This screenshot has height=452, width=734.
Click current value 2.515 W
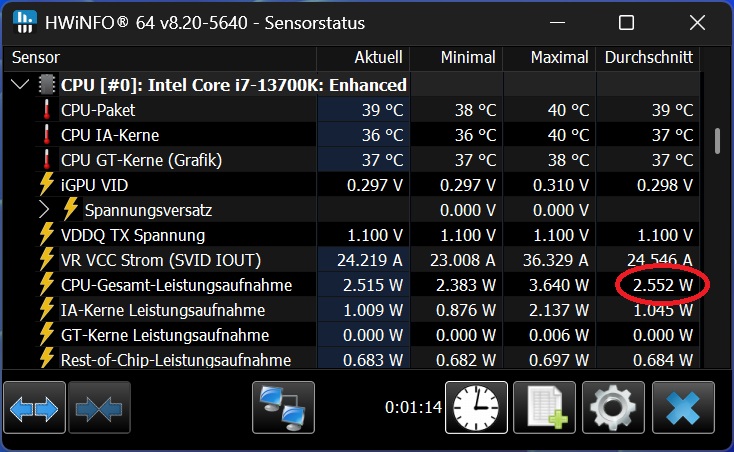pos(373,285)
